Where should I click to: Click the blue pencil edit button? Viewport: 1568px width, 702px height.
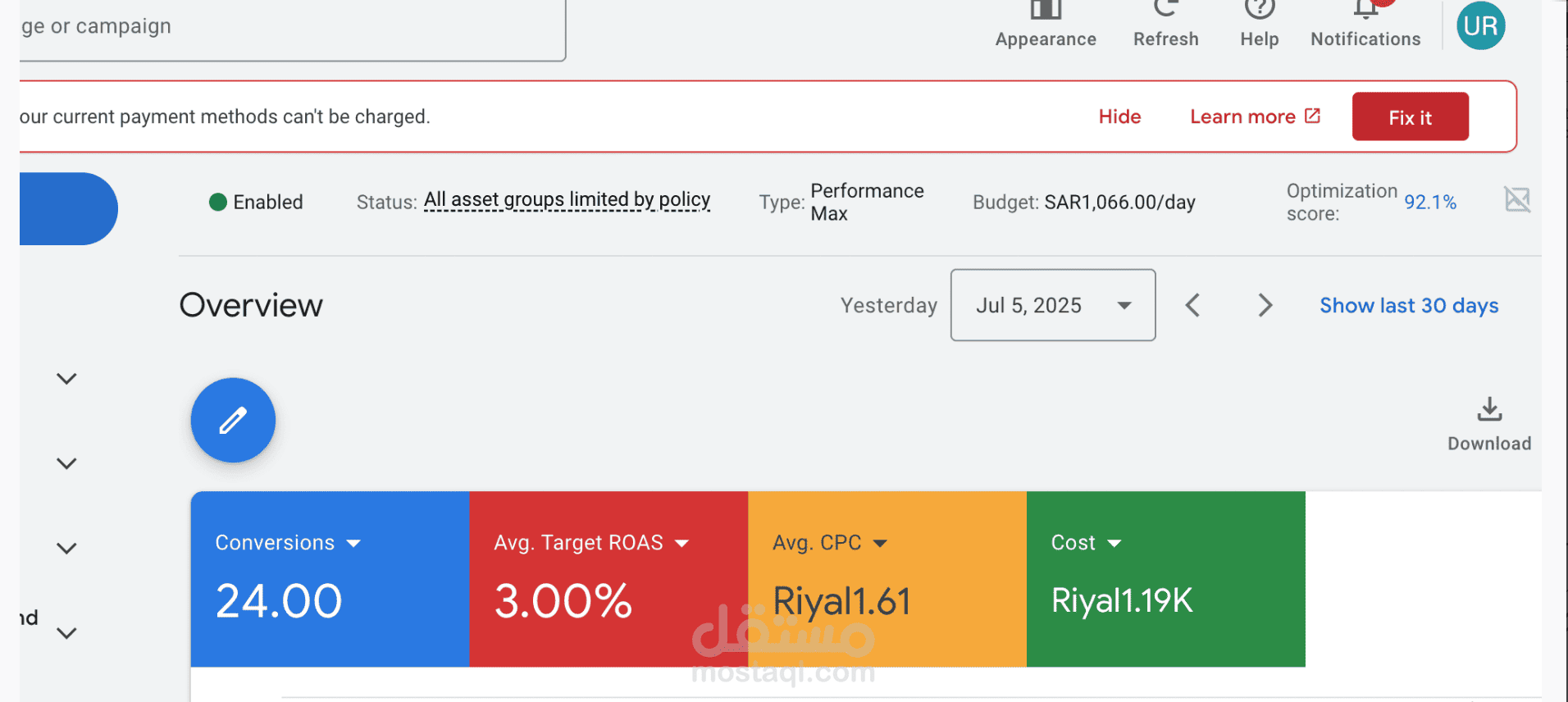233,420
